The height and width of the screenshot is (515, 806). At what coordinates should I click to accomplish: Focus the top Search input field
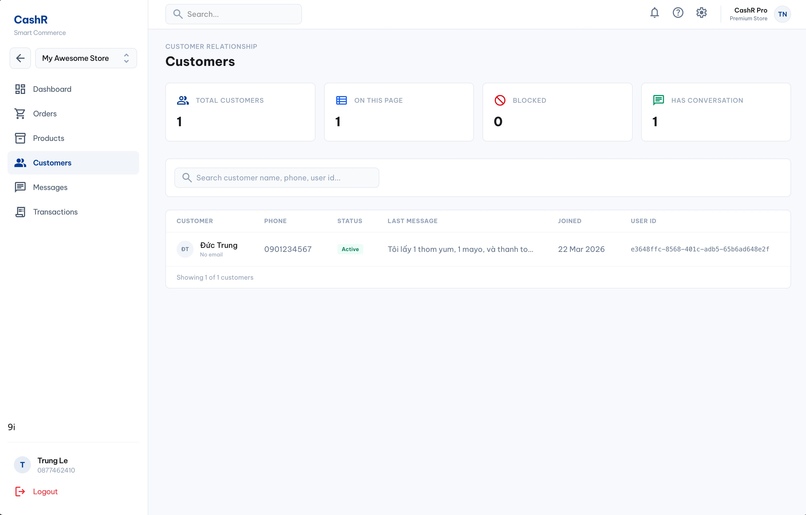[x=233, y=14]
